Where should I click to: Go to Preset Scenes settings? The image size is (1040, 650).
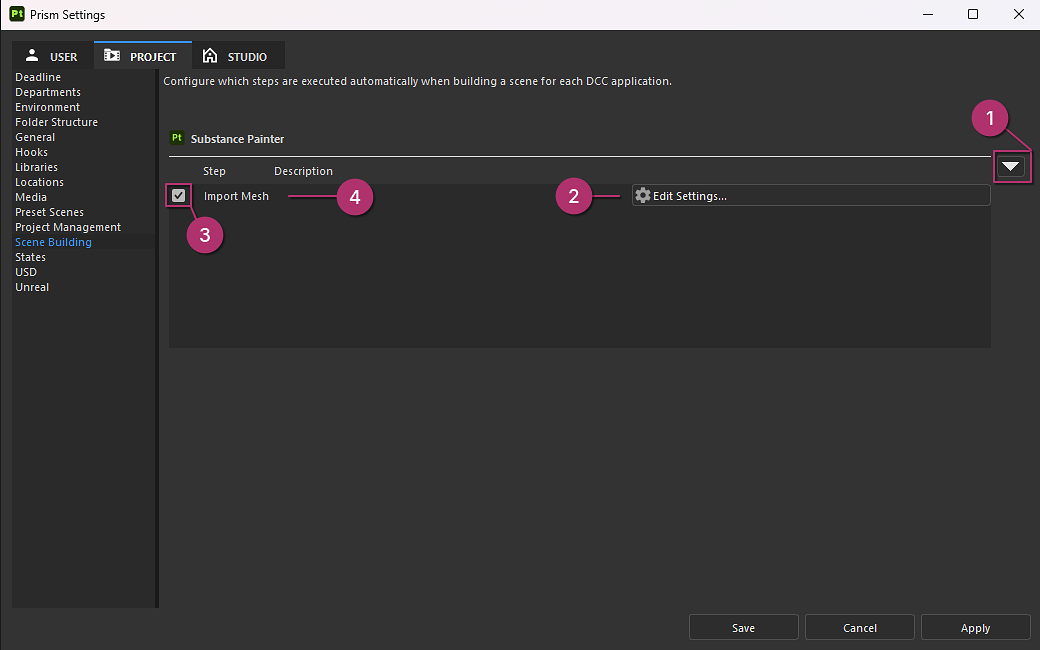pos(49,212)
